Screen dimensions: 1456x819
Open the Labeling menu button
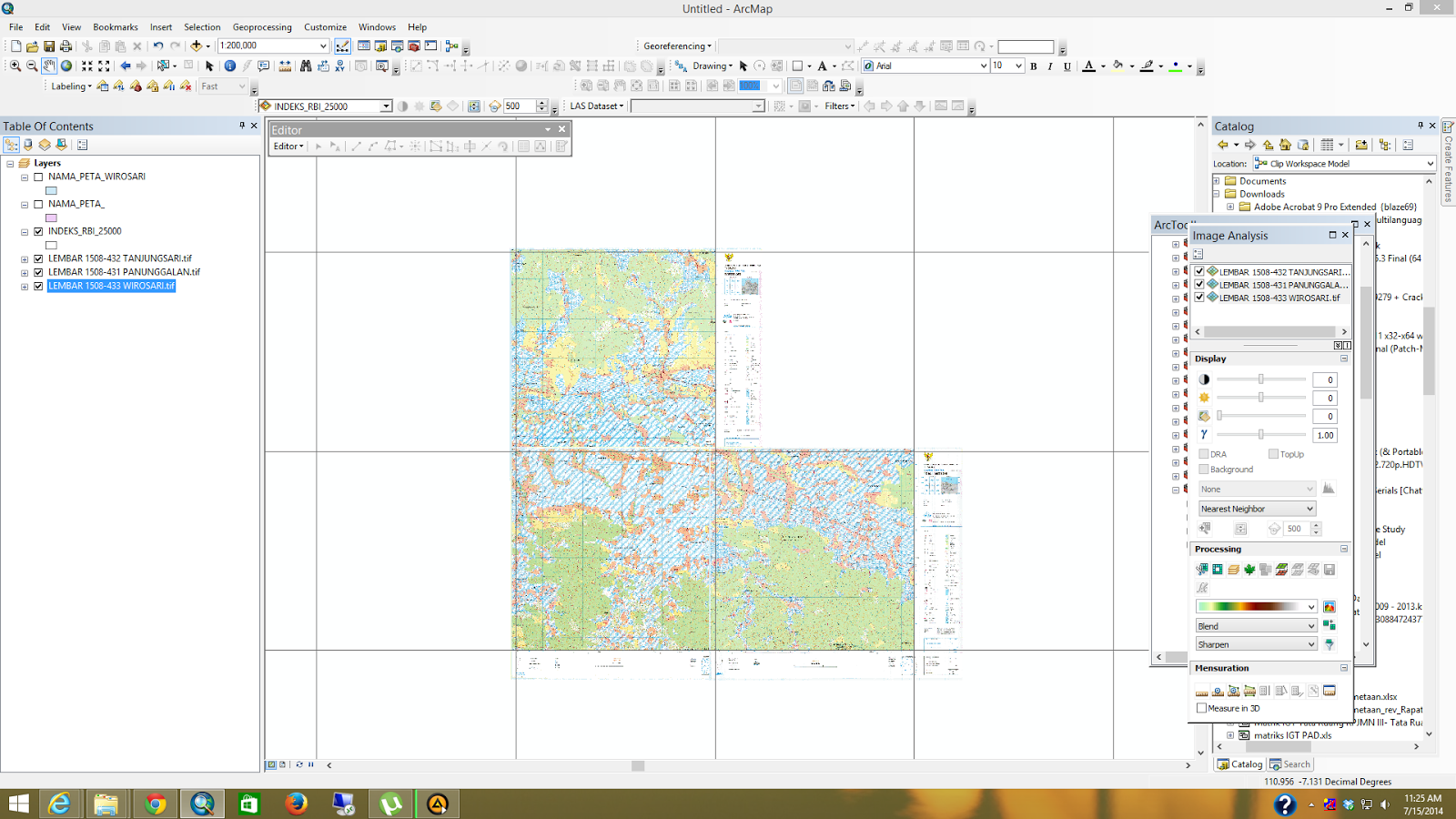pyautogui.click(x=71, y=86)
